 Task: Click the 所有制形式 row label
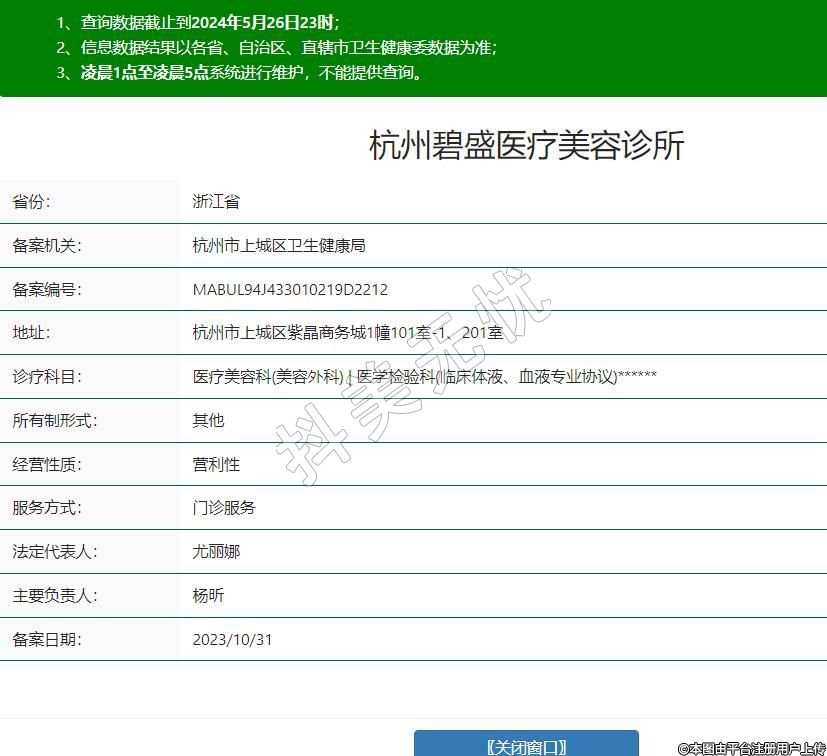(x=55, y=421)
